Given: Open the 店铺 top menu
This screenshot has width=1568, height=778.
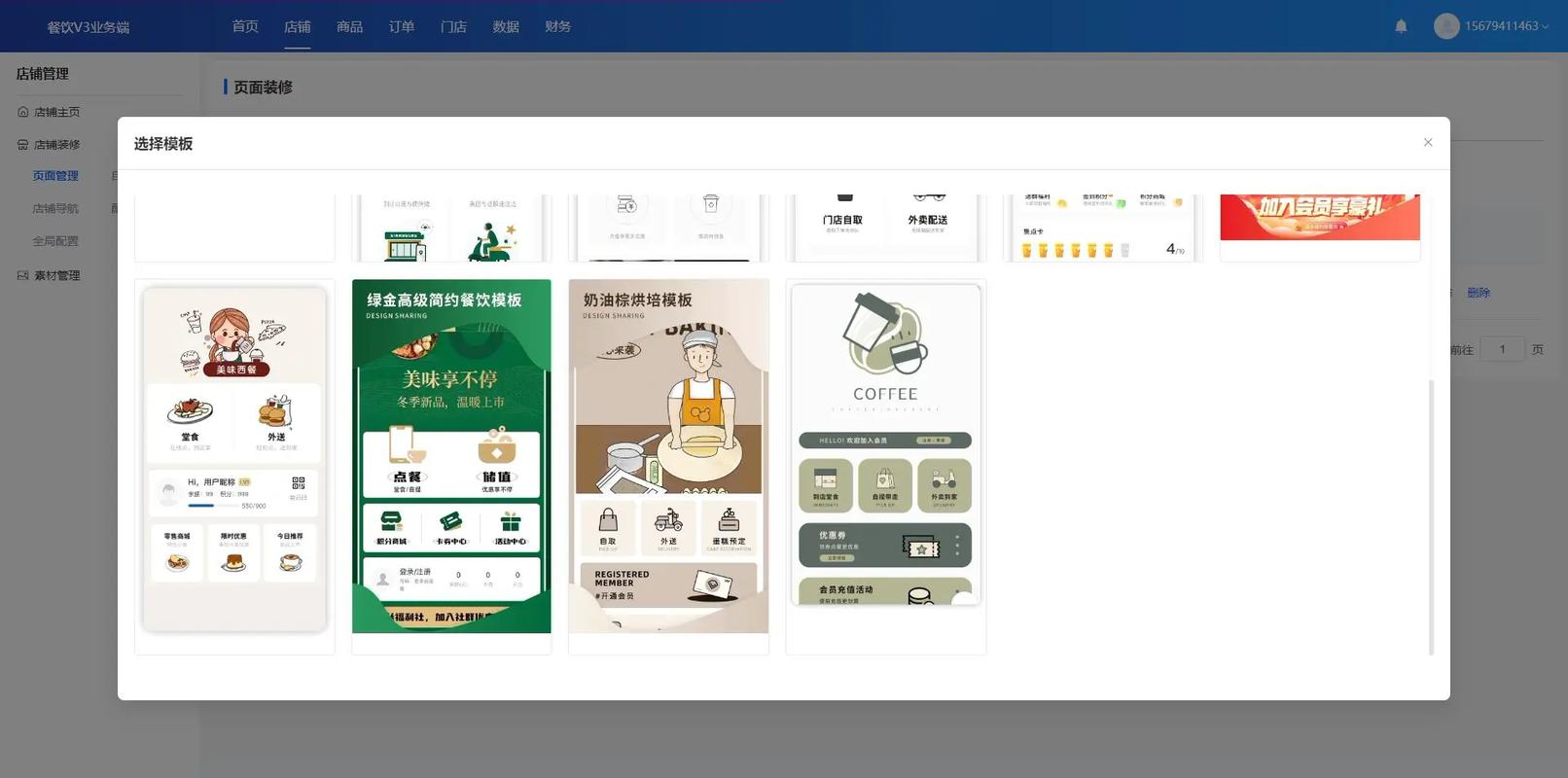Looking at the screenshot, I should (x=298, y=26).
